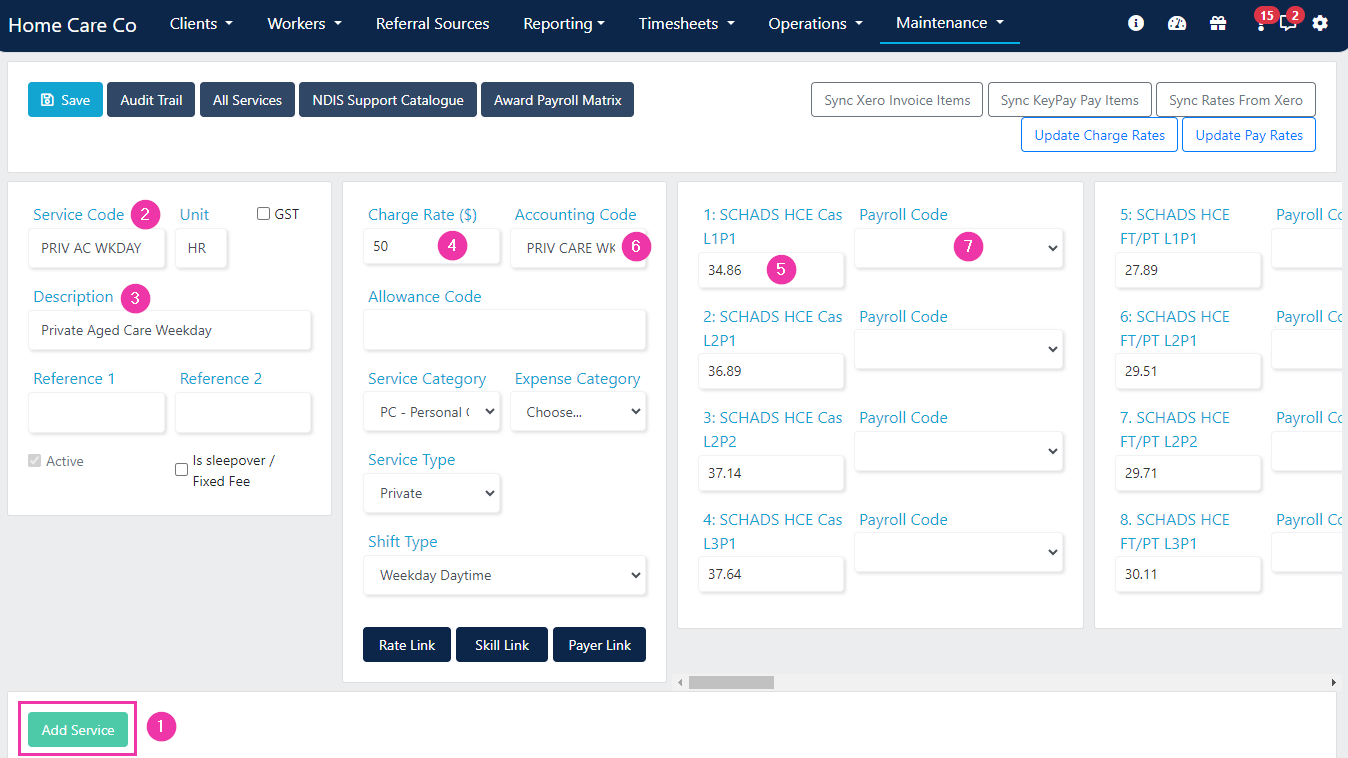Open the NDIS Support Catalogue
1348x758 pixels.
click(x=388, y=100)
